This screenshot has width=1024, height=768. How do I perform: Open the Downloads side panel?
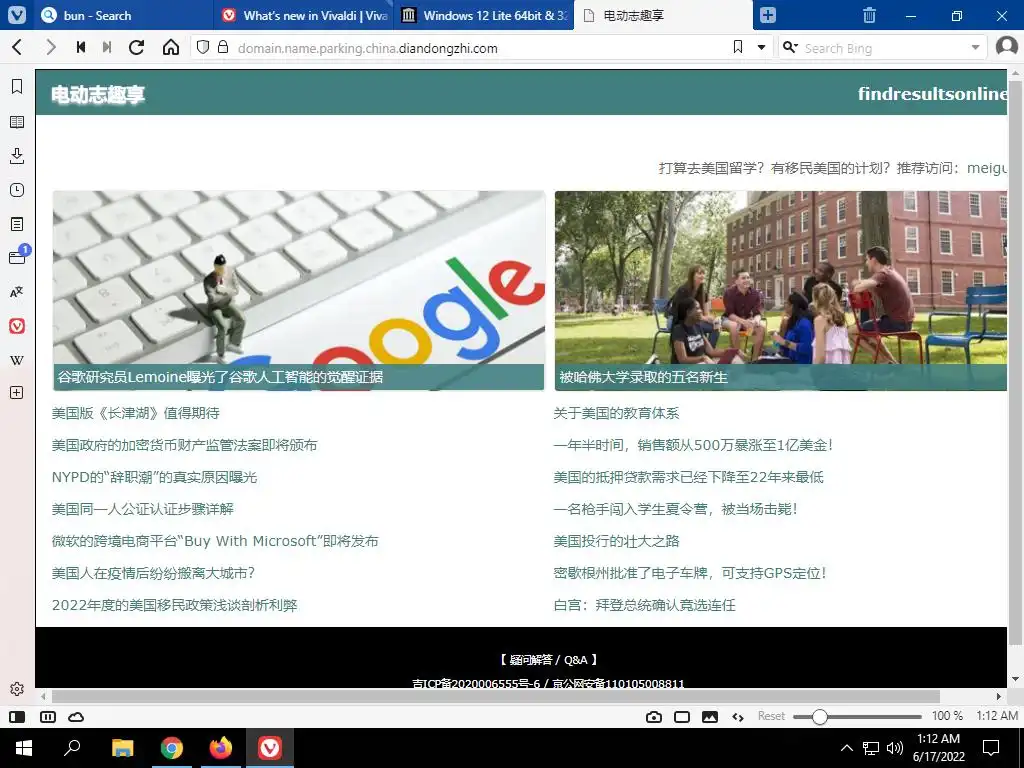(x=17, y=155)
